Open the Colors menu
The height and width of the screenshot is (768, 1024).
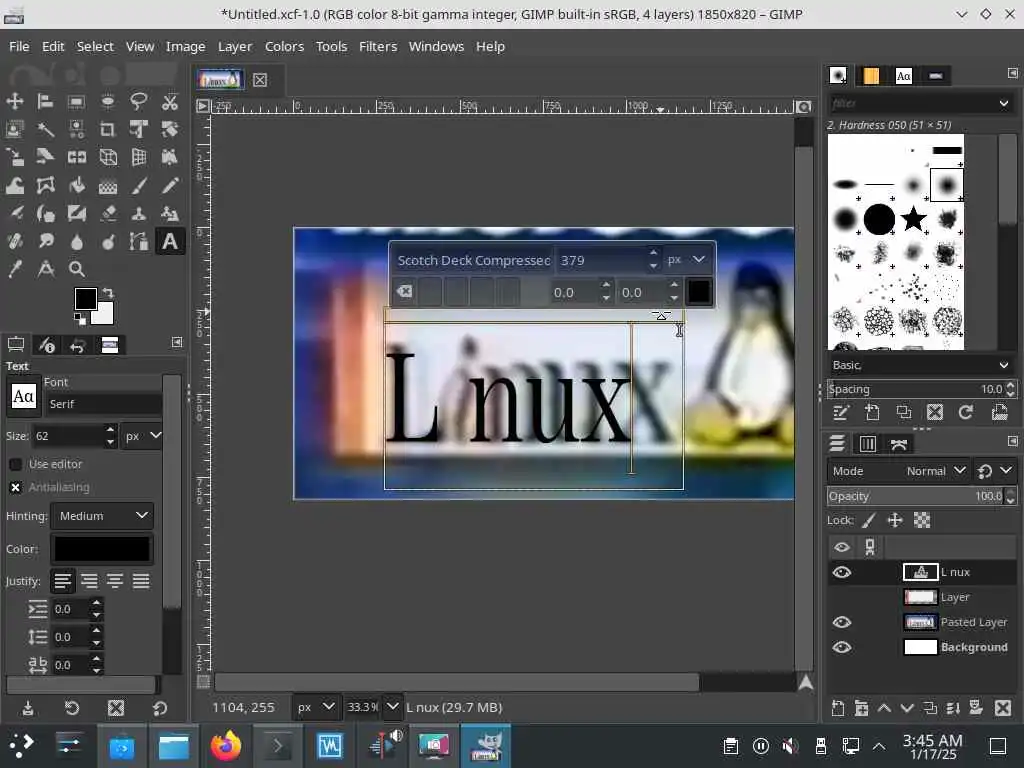point(284,46)
